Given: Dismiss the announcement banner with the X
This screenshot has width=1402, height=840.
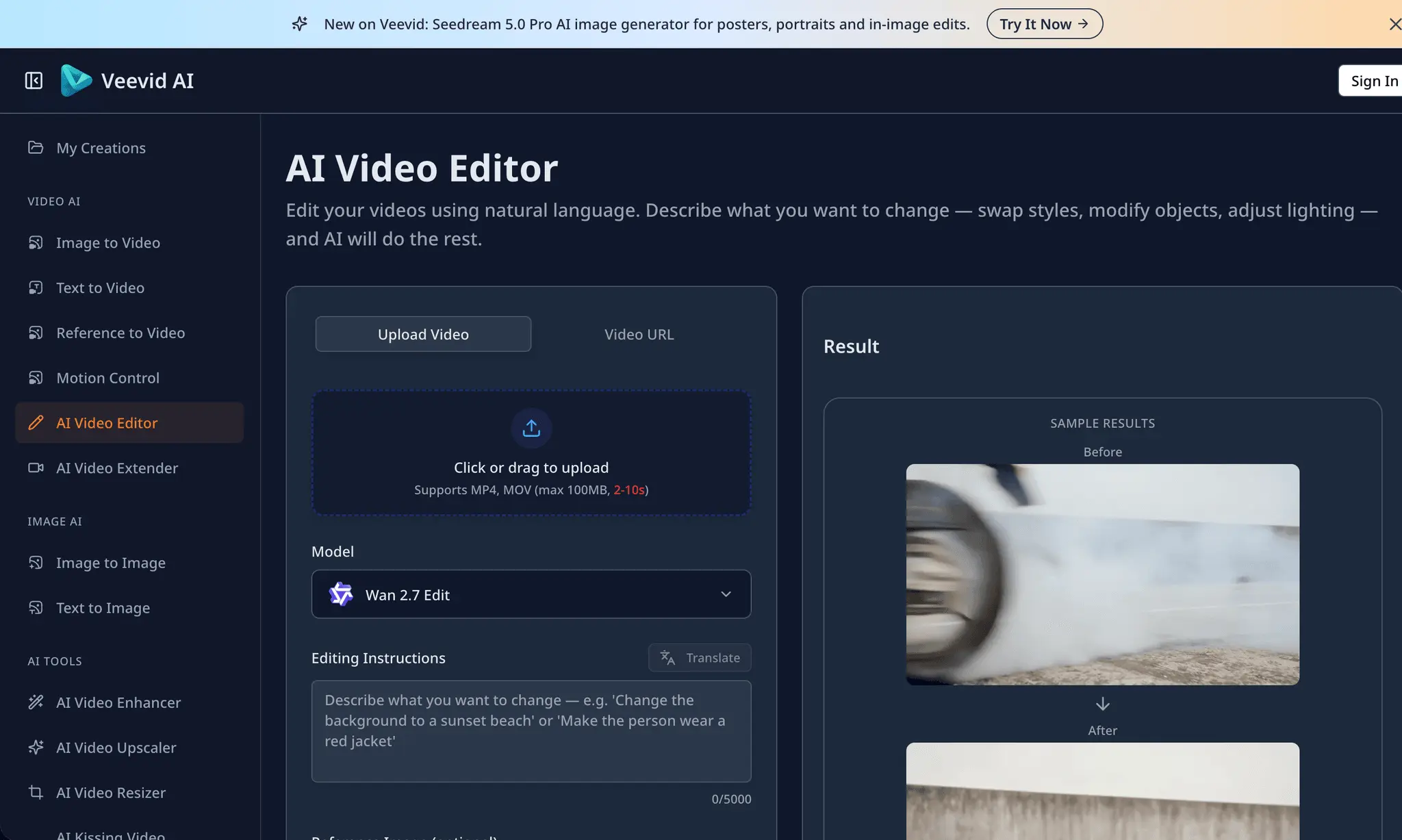Looking at the screenshot, I should click(x=1394, y=24).
